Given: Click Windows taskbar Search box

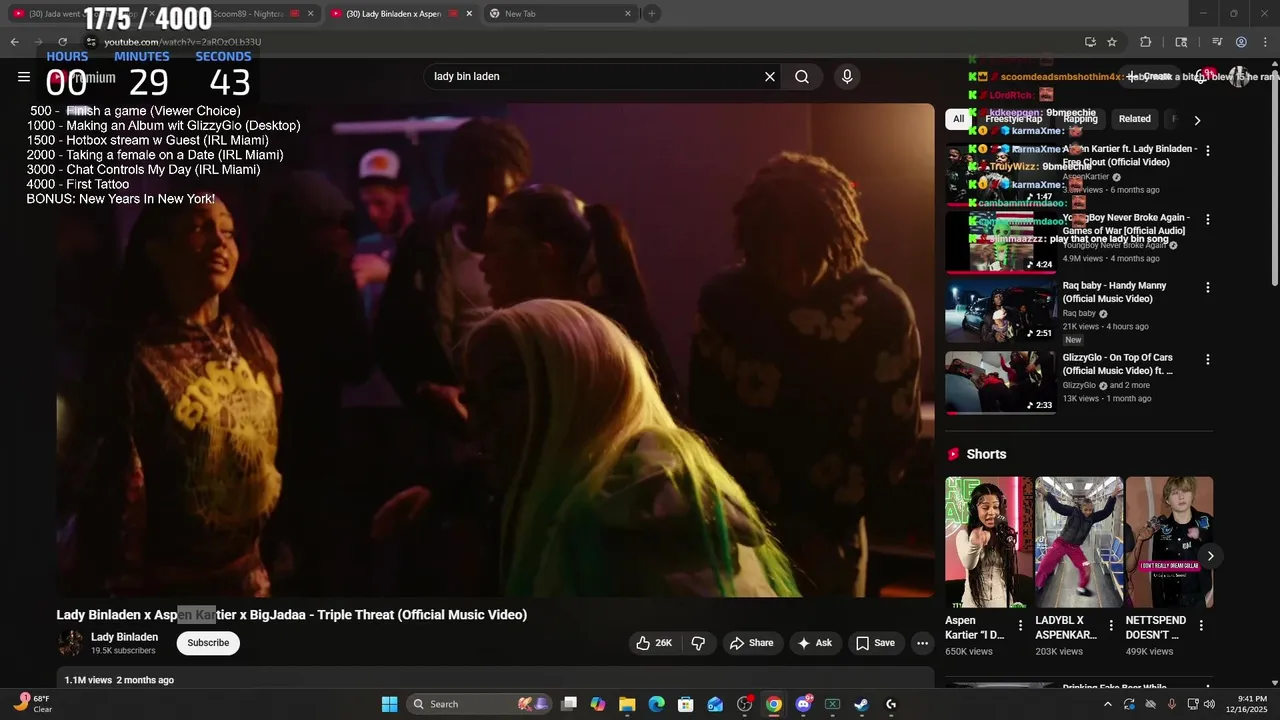Looking at the screenshot, I should pyautogui.click(x=480, y=704).
